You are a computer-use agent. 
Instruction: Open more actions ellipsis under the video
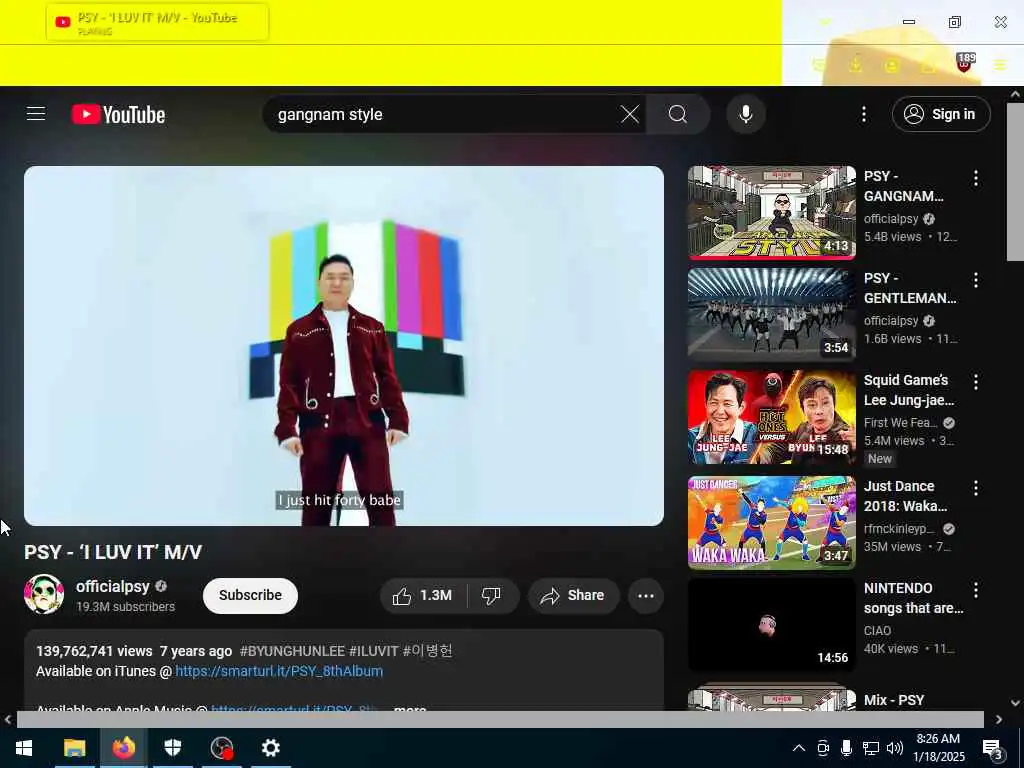pyautogui.click(x=646, y=596)
